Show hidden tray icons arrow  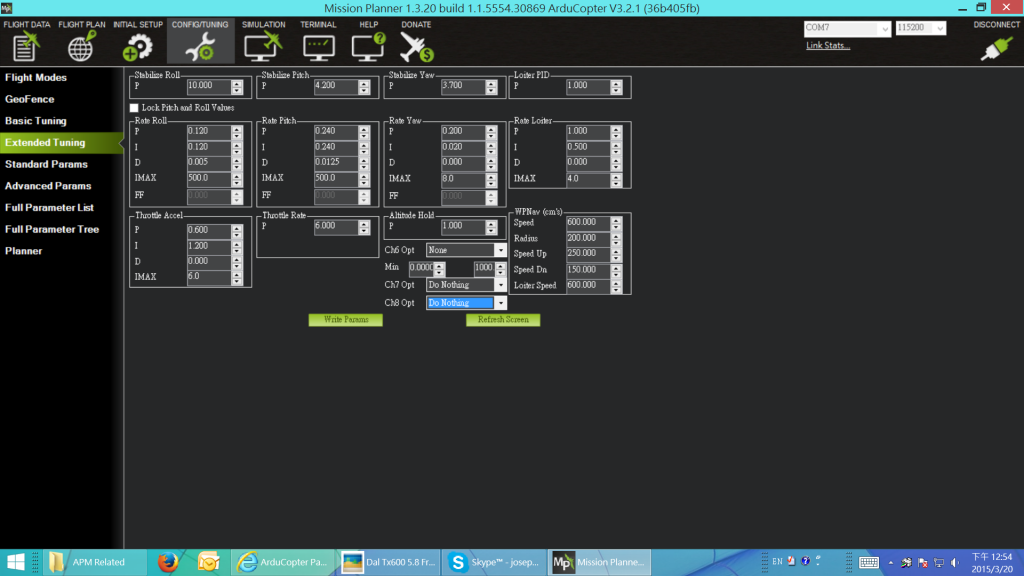[891, 562]
